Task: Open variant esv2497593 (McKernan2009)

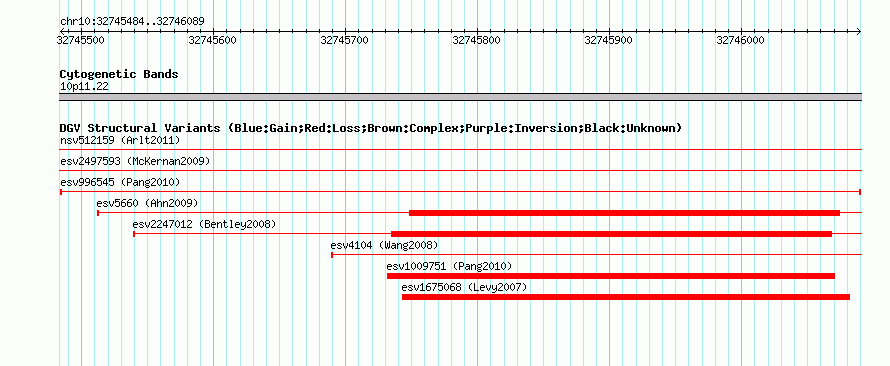Action: [135, 161]
